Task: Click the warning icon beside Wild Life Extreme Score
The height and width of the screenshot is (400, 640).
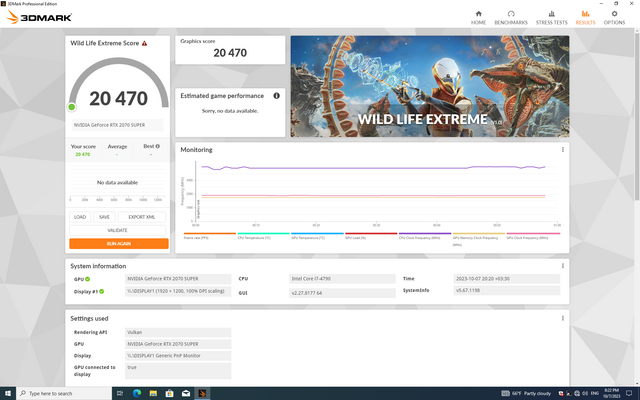Action: coord(144,43)
